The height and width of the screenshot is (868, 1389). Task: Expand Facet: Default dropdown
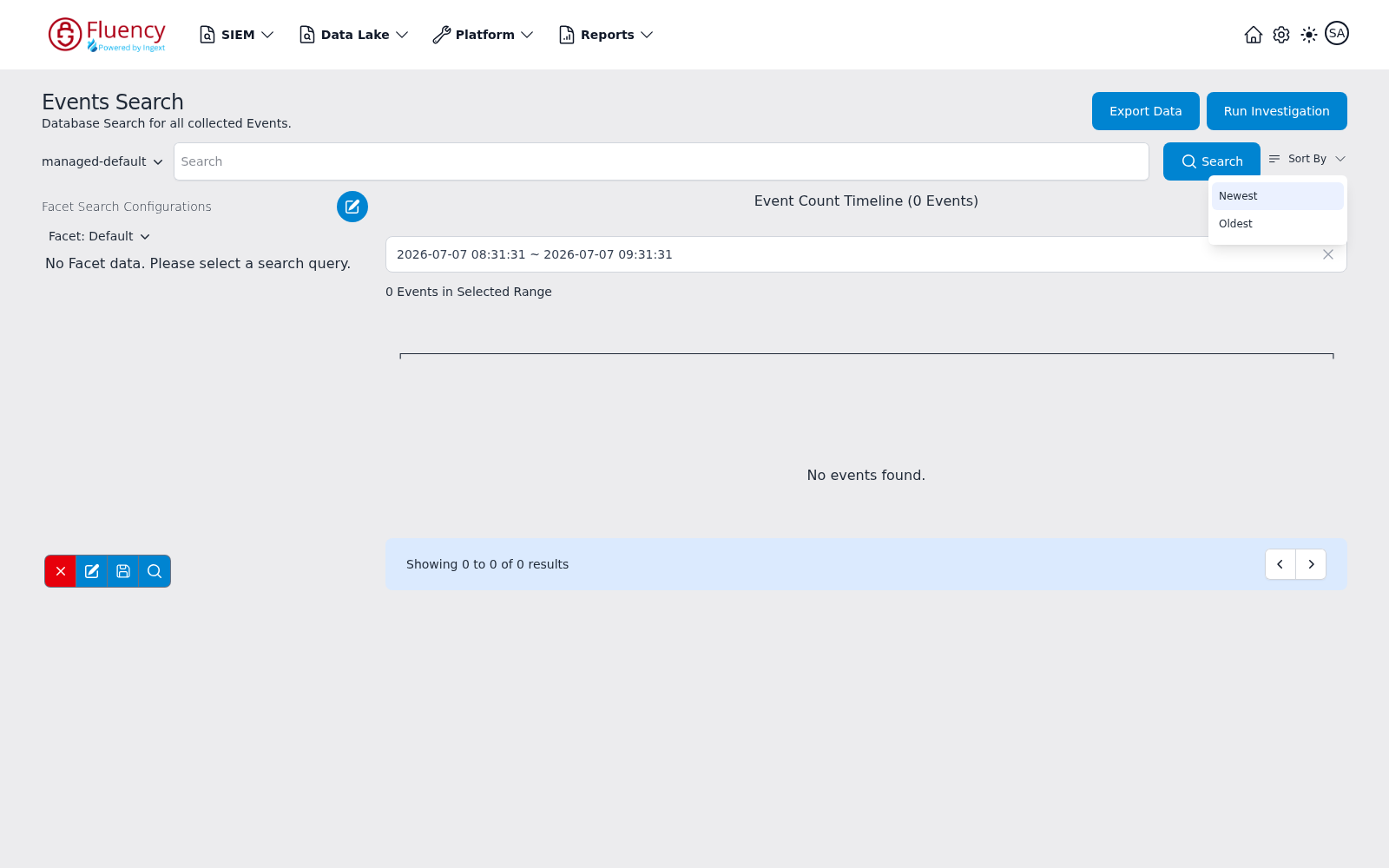(99, 236)
